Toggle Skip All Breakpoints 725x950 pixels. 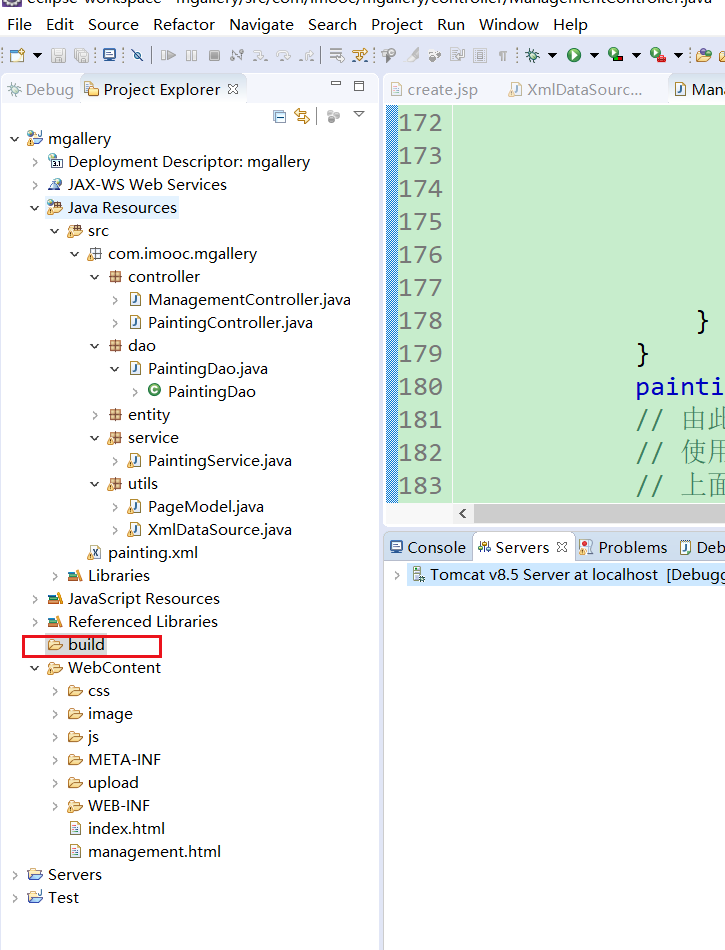[x=137, y=56]
